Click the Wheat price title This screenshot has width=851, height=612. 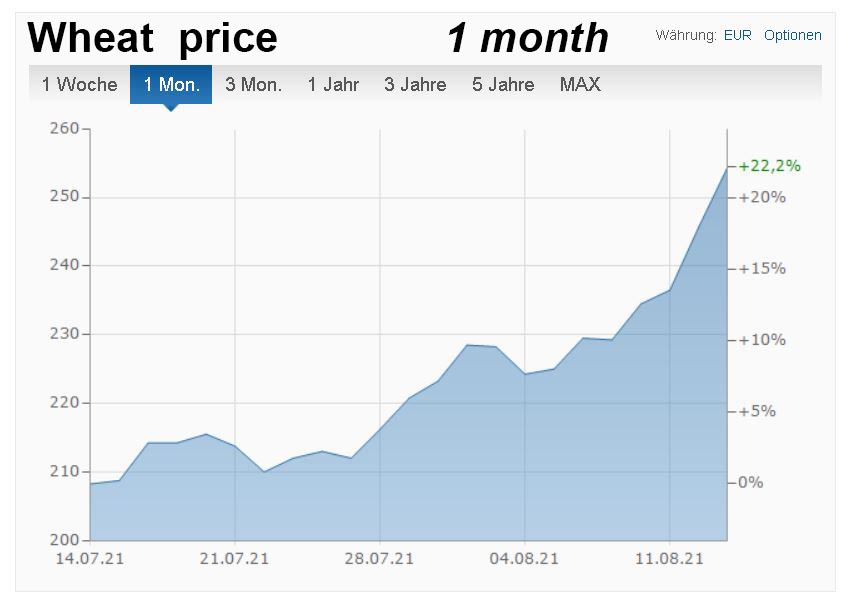tap(152, 38)
